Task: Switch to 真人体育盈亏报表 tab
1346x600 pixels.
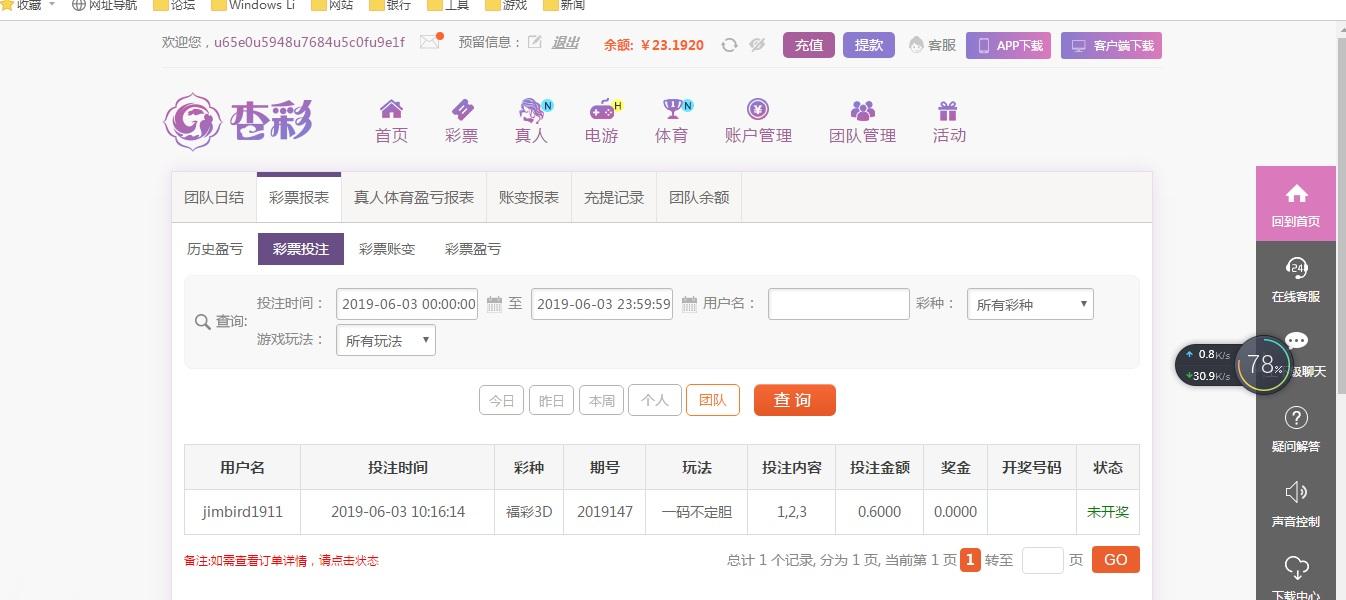Action: tap(414, 197)
